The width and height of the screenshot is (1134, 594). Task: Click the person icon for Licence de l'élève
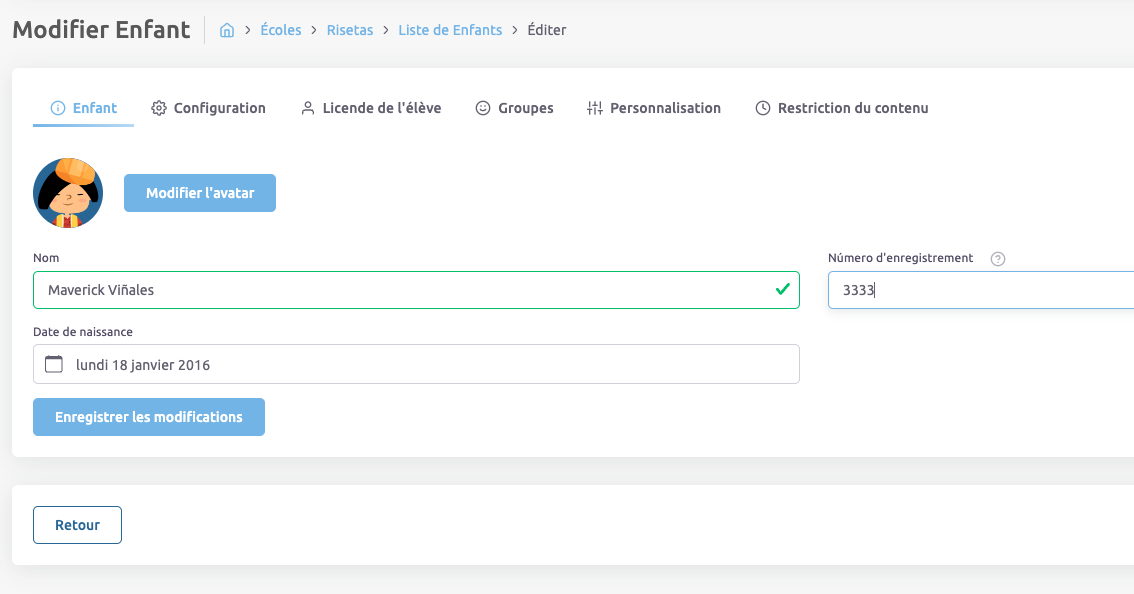coord(308,108)
